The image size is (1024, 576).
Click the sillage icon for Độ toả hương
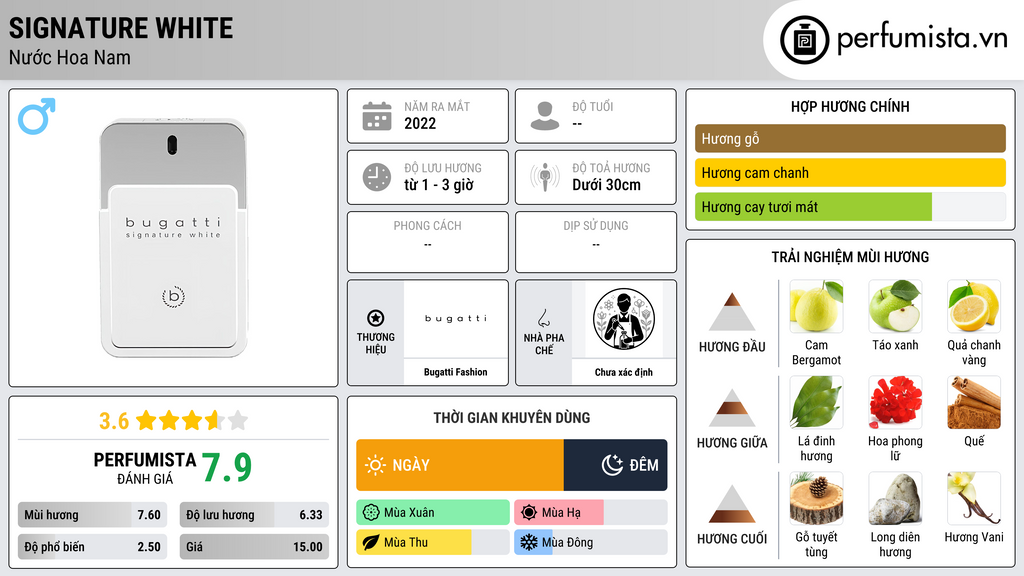pos(545,177)
